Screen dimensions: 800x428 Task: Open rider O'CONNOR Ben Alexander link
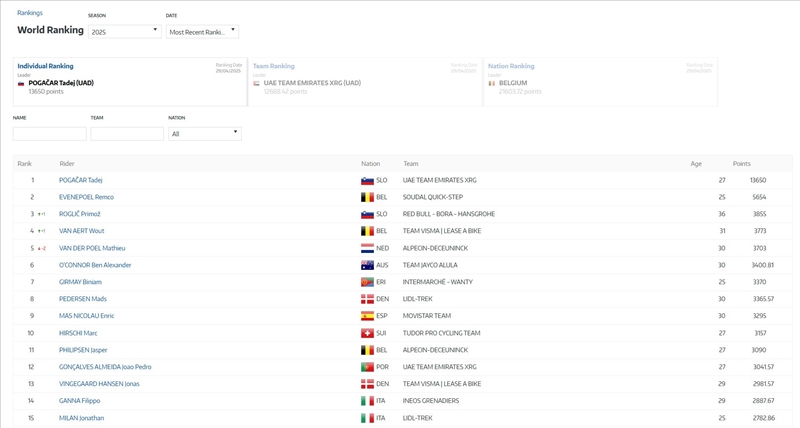[95, 265]
